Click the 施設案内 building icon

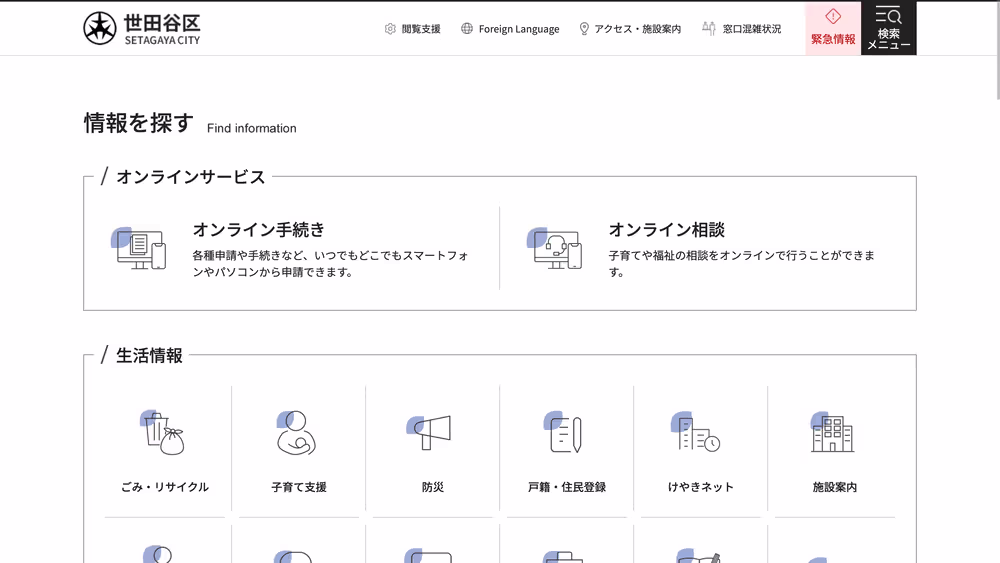(x=832, y=432)
